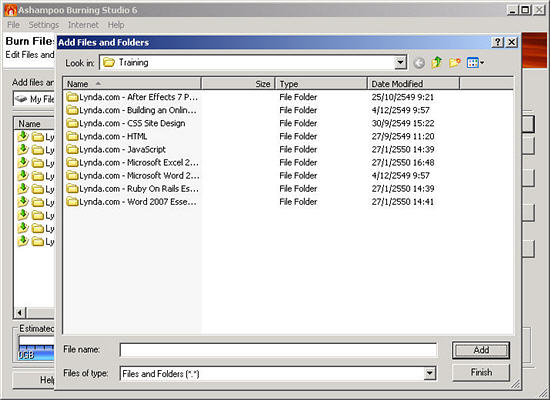Click the folder icon of After Effects row
Viewport: 550px width, 400px height.
coord(72,97)
